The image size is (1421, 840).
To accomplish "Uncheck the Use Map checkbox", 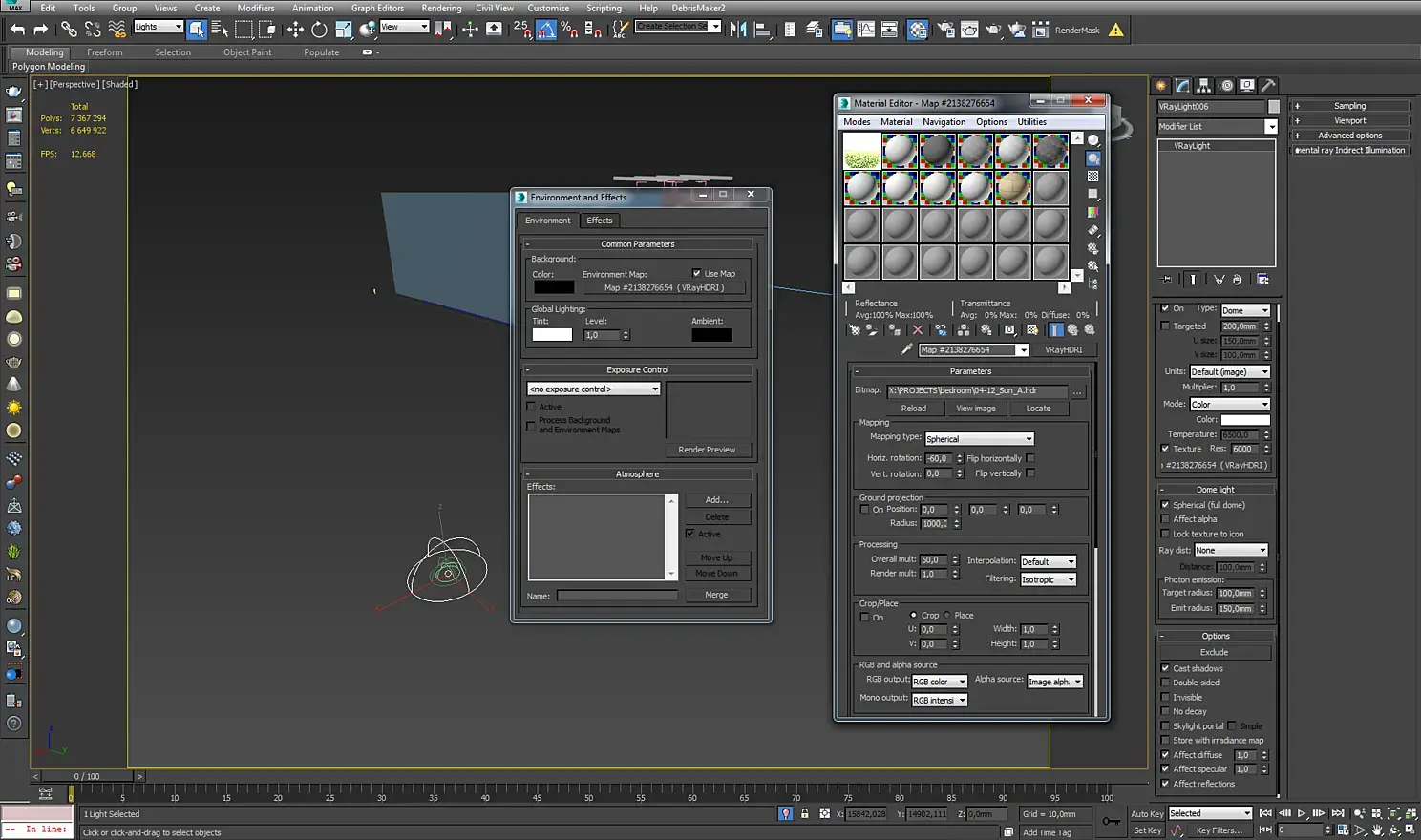I will click(696, 273).
